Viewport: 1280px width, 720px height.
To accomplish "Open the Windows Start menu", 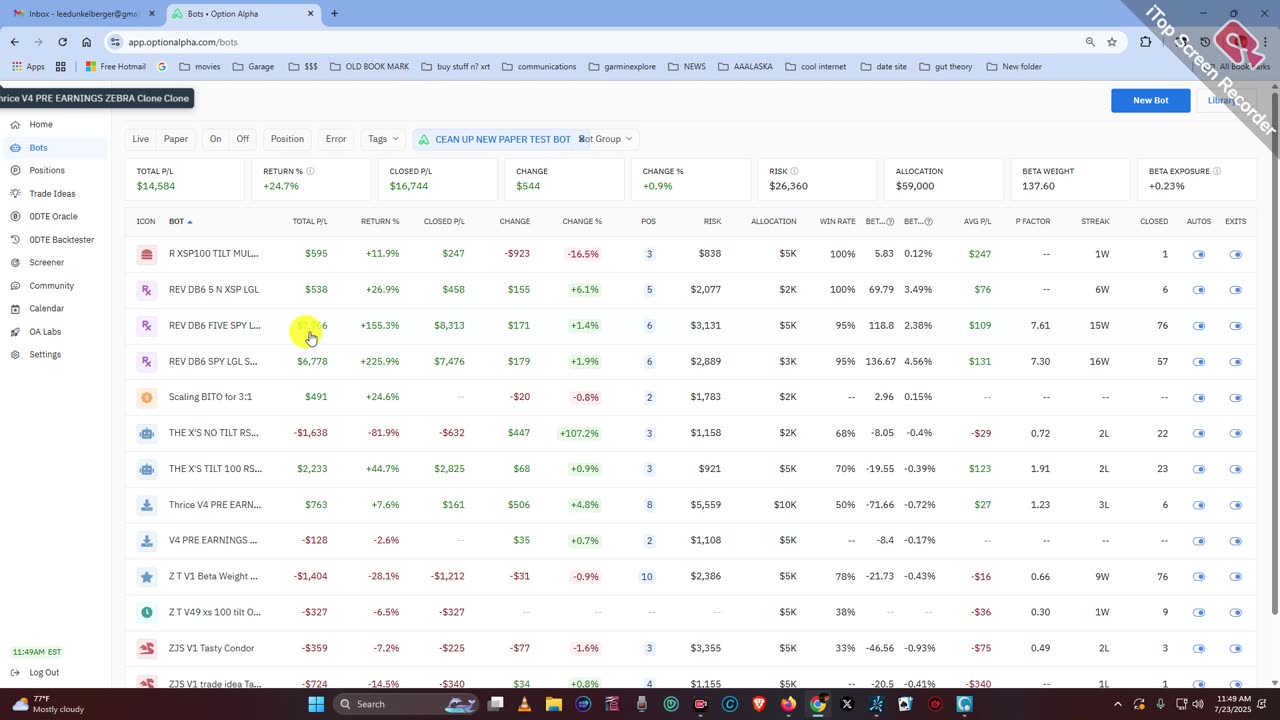I will click(316, 704).
